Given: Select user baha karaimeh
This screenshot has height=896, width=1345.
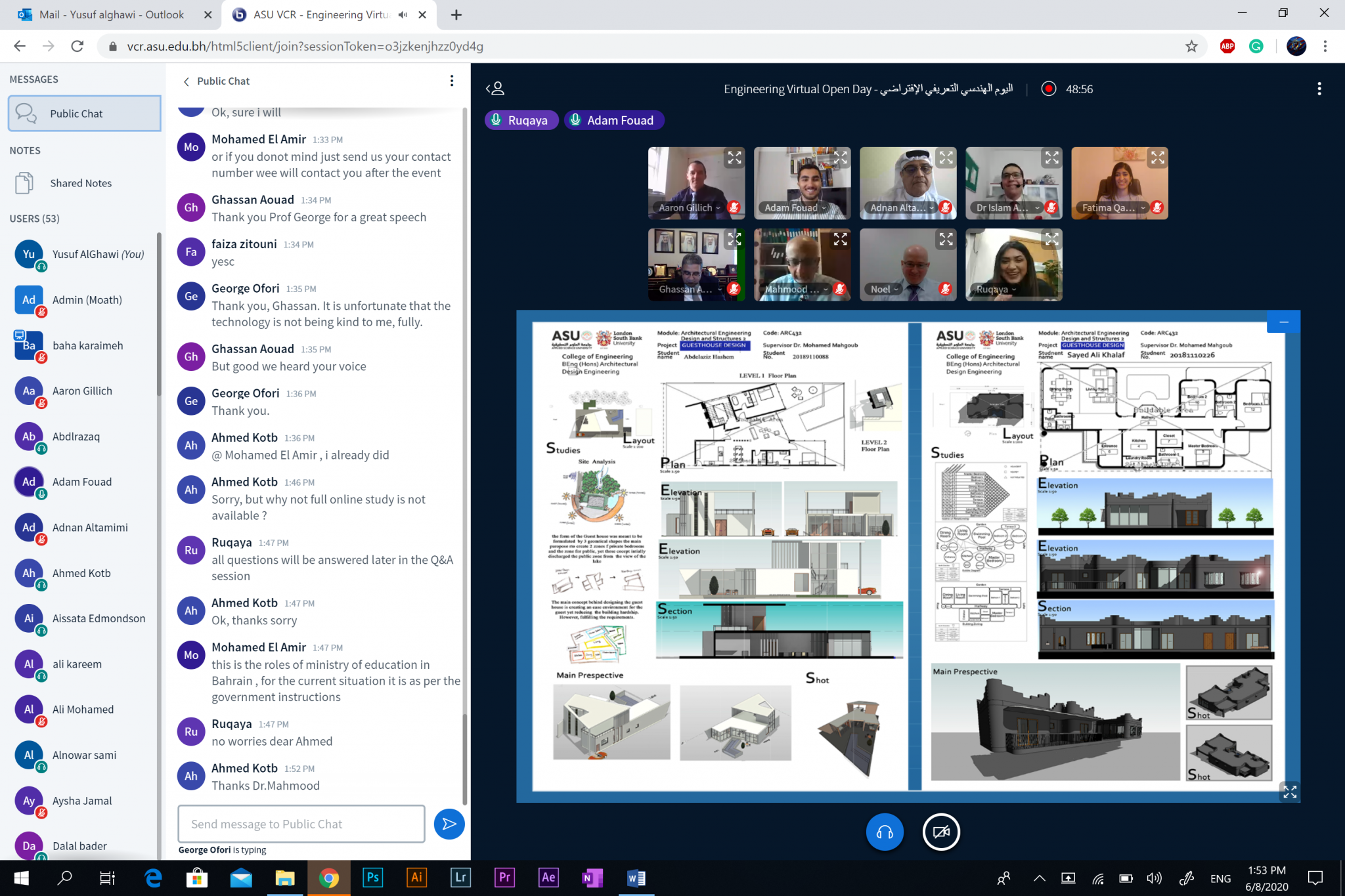Looking at the screenshot, I should 82,345.
